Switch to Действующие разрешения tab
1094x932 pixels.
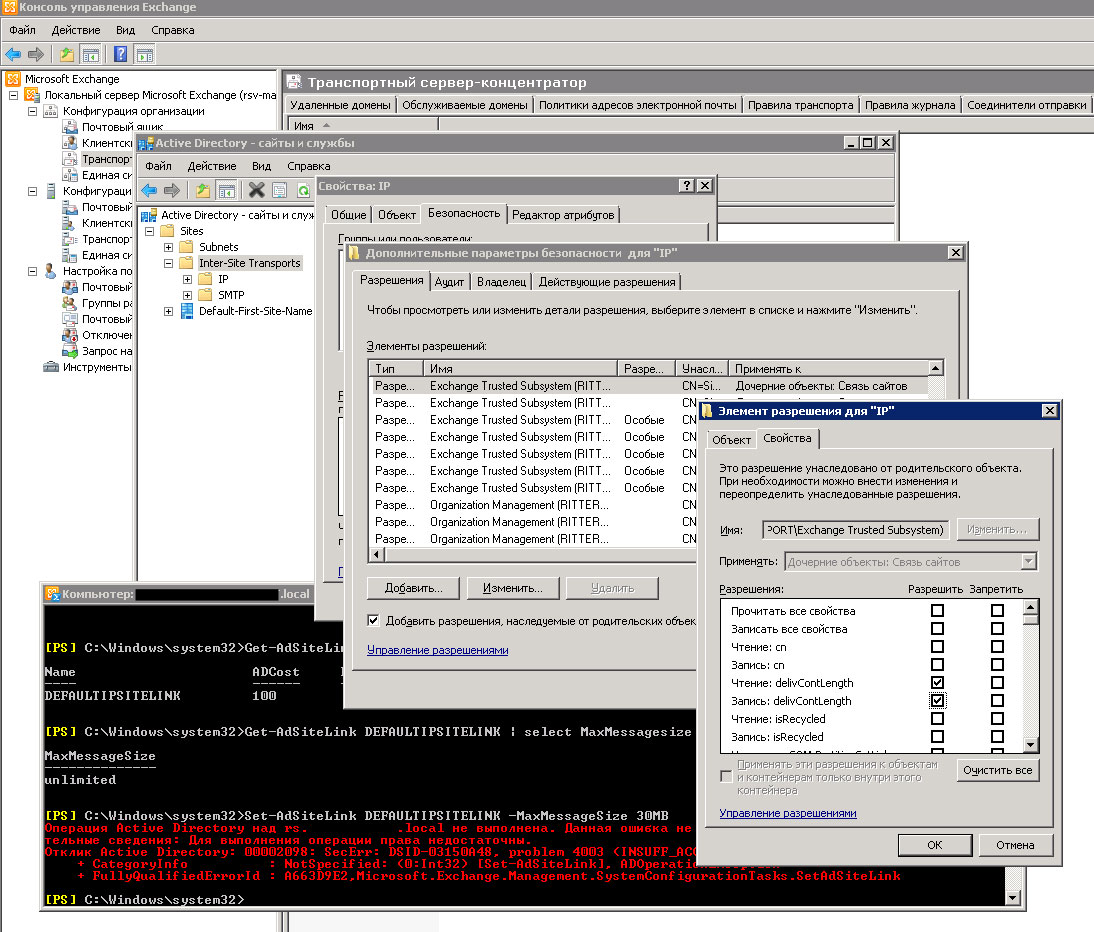click(607, 282)
